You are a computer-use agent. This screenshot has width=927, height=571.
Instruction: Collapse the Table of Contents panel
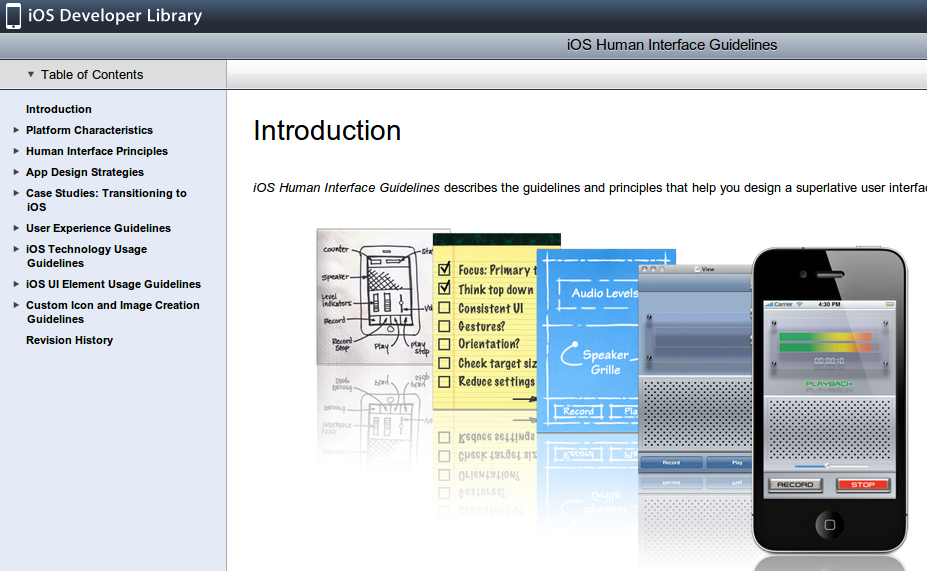click(31, 74)
